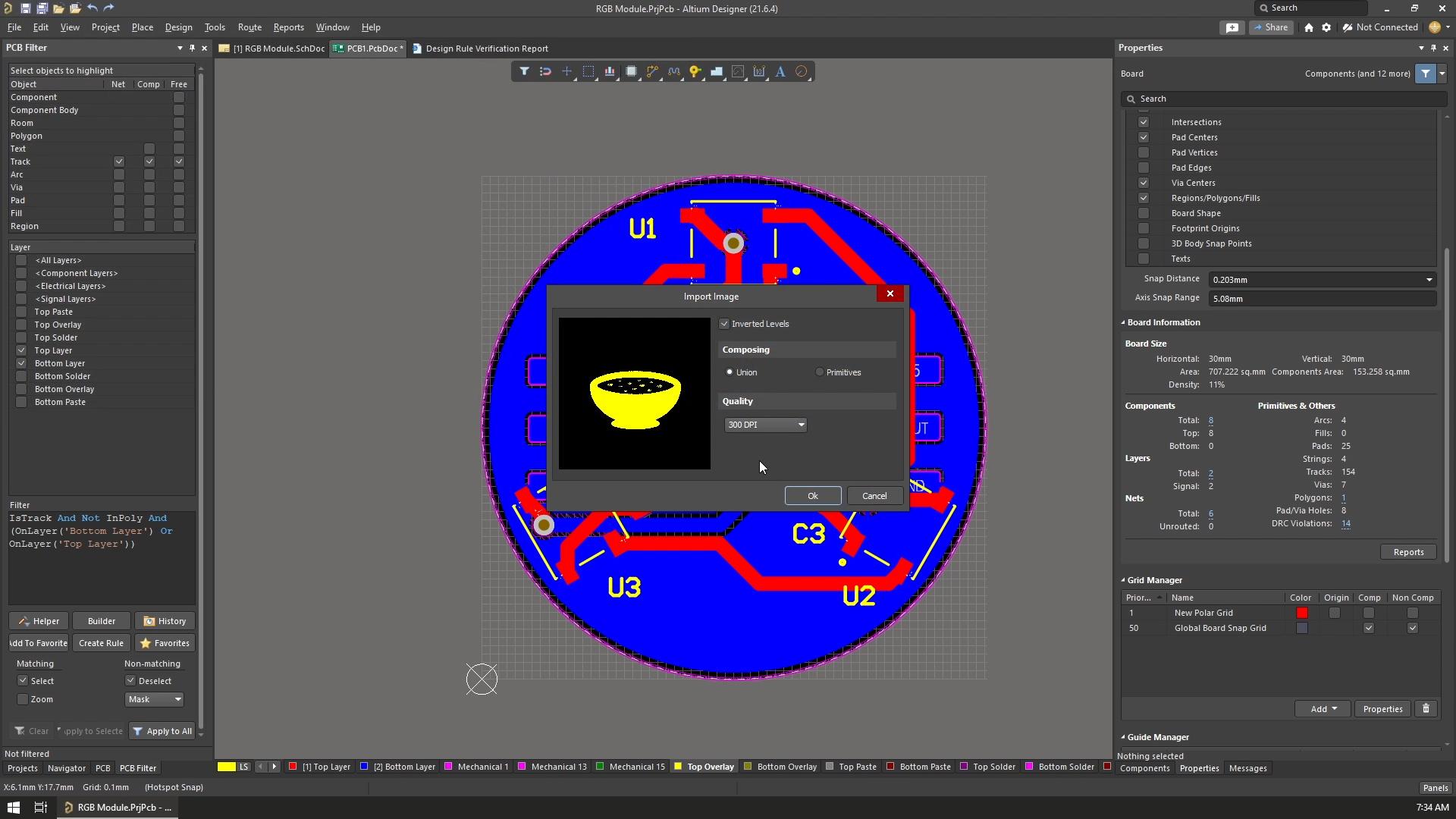Screen dimensions: 1456x819
Task: Click the Ok button to confirm import
Action: [x=813, y=496]
